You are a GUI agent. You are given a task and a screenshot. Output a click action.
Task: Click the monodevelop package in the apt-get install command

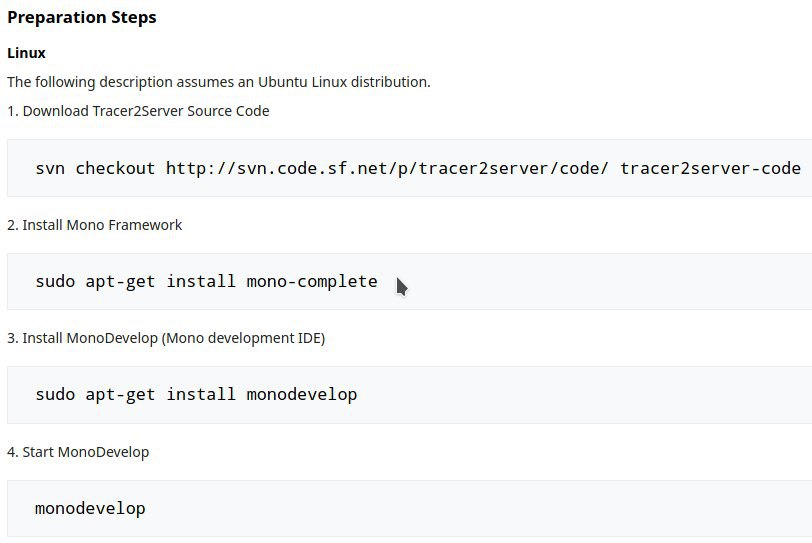tap(302, 395)
